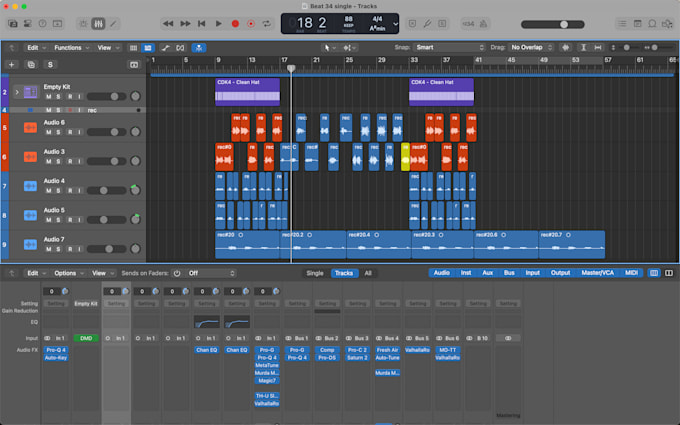Open Quick Help question mark button

(42, 24)
